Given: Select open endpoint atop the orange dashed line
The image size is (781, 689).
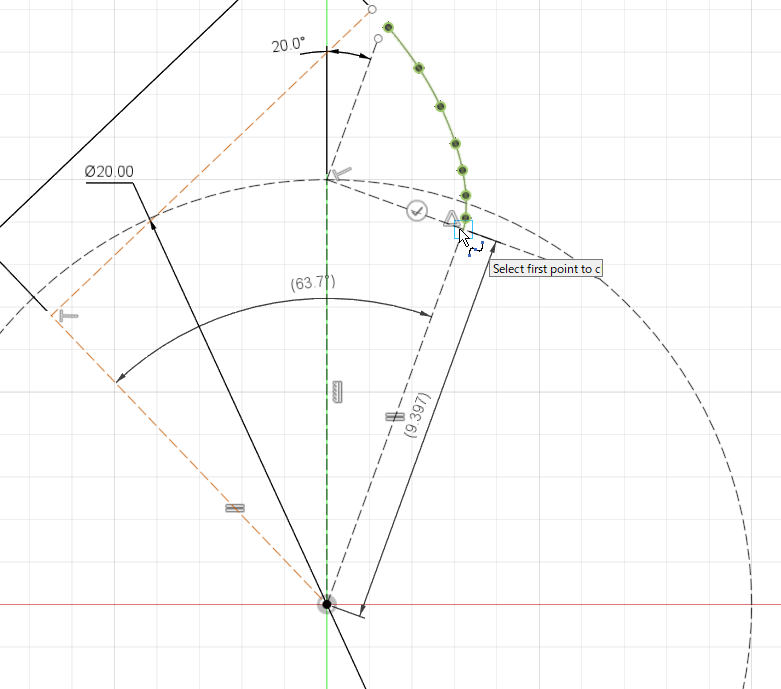Looking at the screenshot, I should 372,9.
